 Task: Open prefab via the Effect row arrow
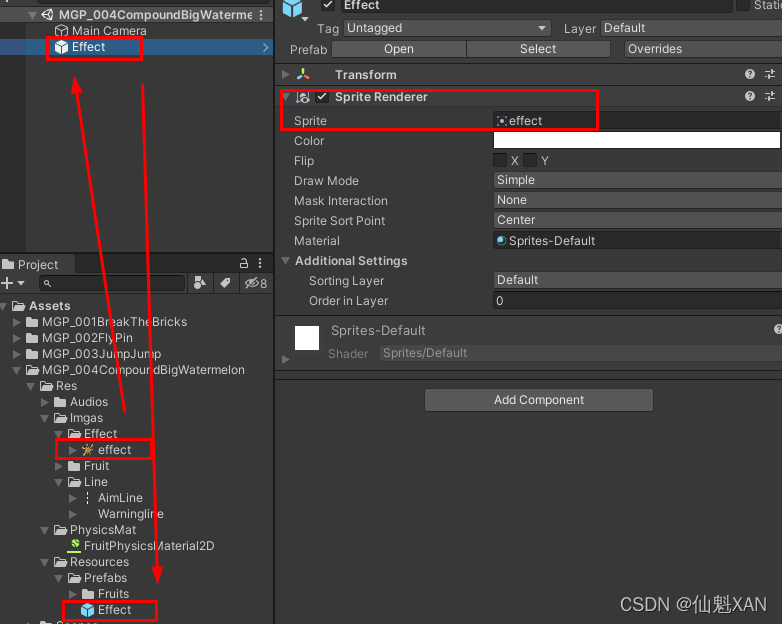coord(265,47)
